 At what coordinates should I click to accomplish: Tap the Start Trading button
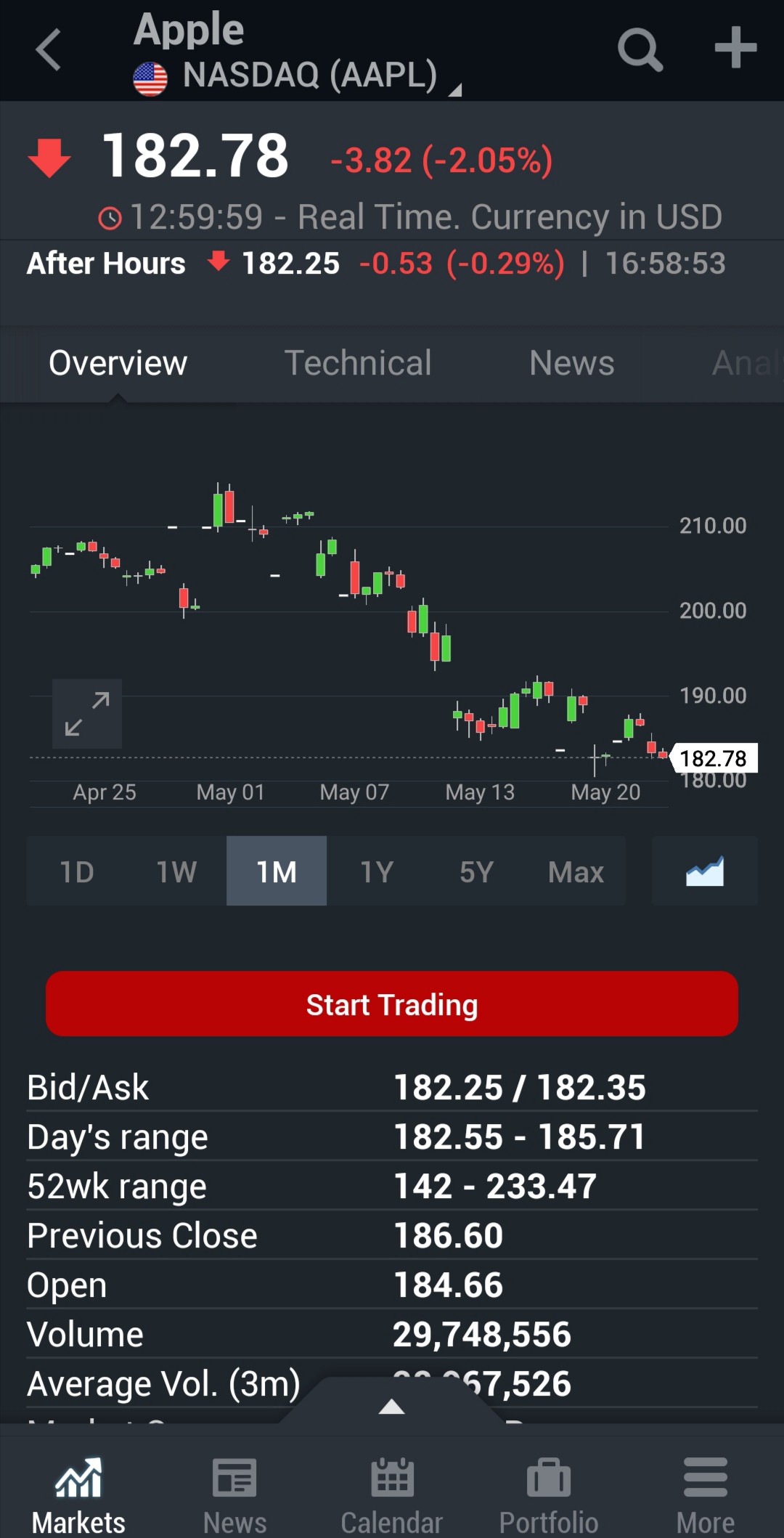click(392, 1004)
